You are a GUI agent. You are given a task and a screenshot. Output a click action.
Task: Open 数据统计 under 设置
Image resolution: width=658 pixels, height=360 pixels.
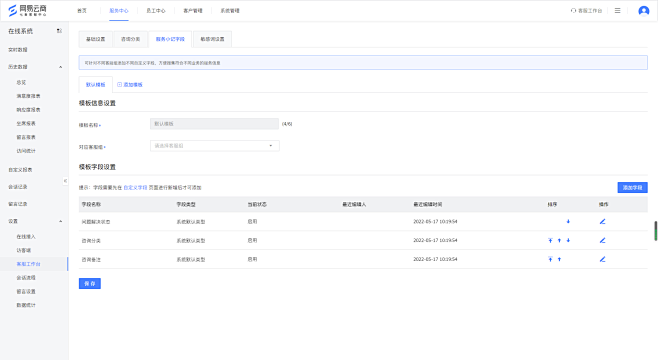(26, 305)
